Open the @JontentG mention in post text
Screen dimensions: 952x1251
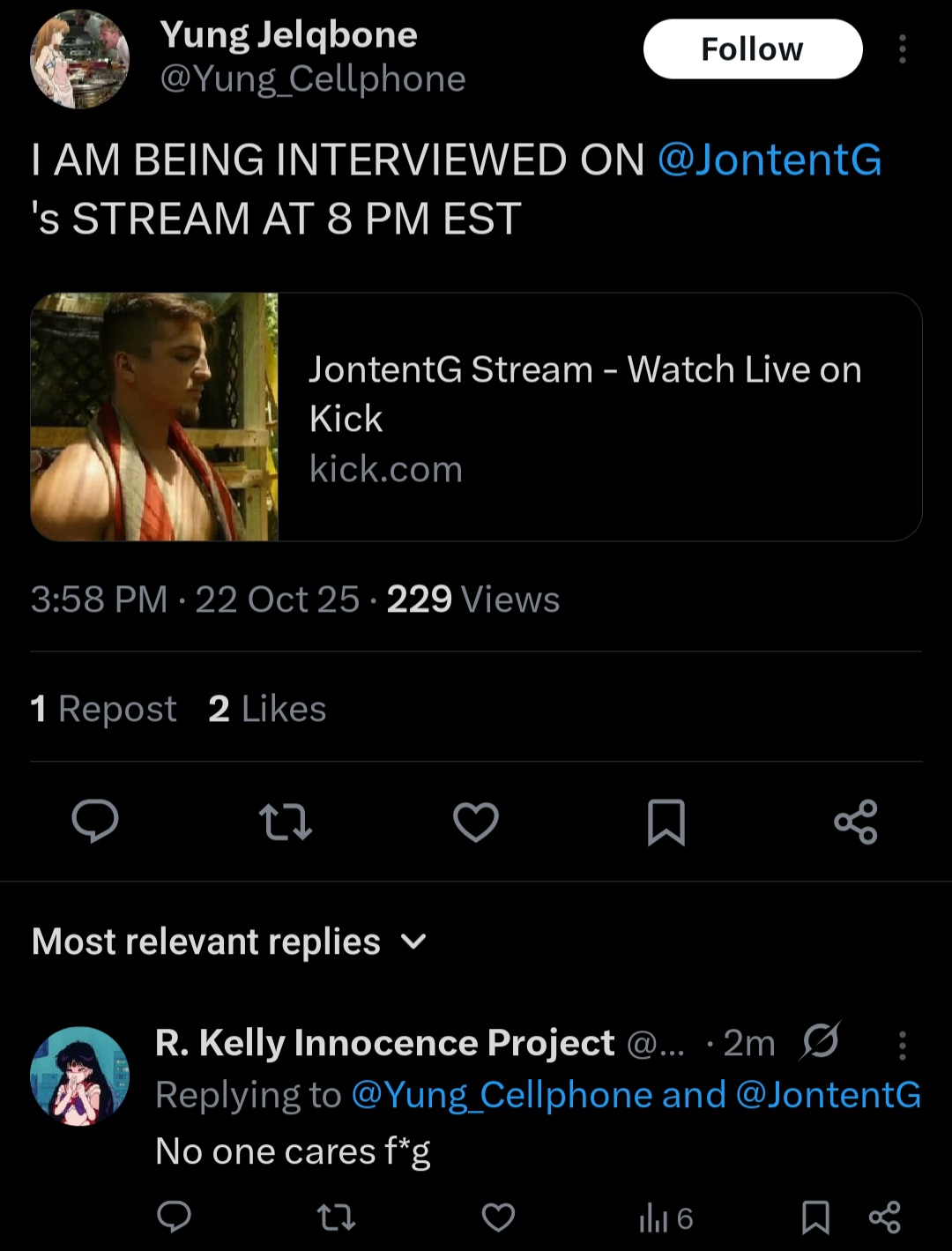click(769, 160)
